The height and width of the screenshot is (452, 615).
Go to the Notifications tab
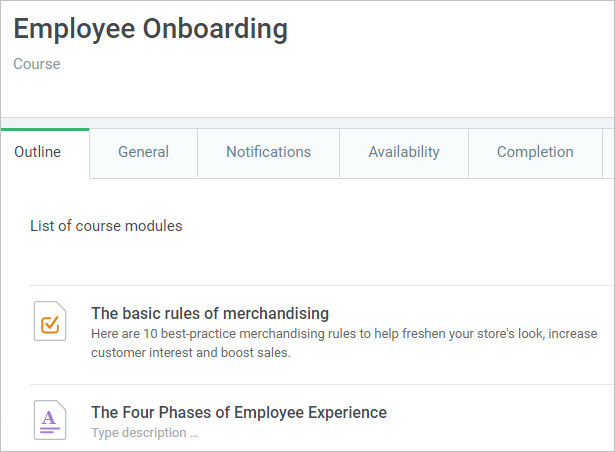(x=268, y=152)
